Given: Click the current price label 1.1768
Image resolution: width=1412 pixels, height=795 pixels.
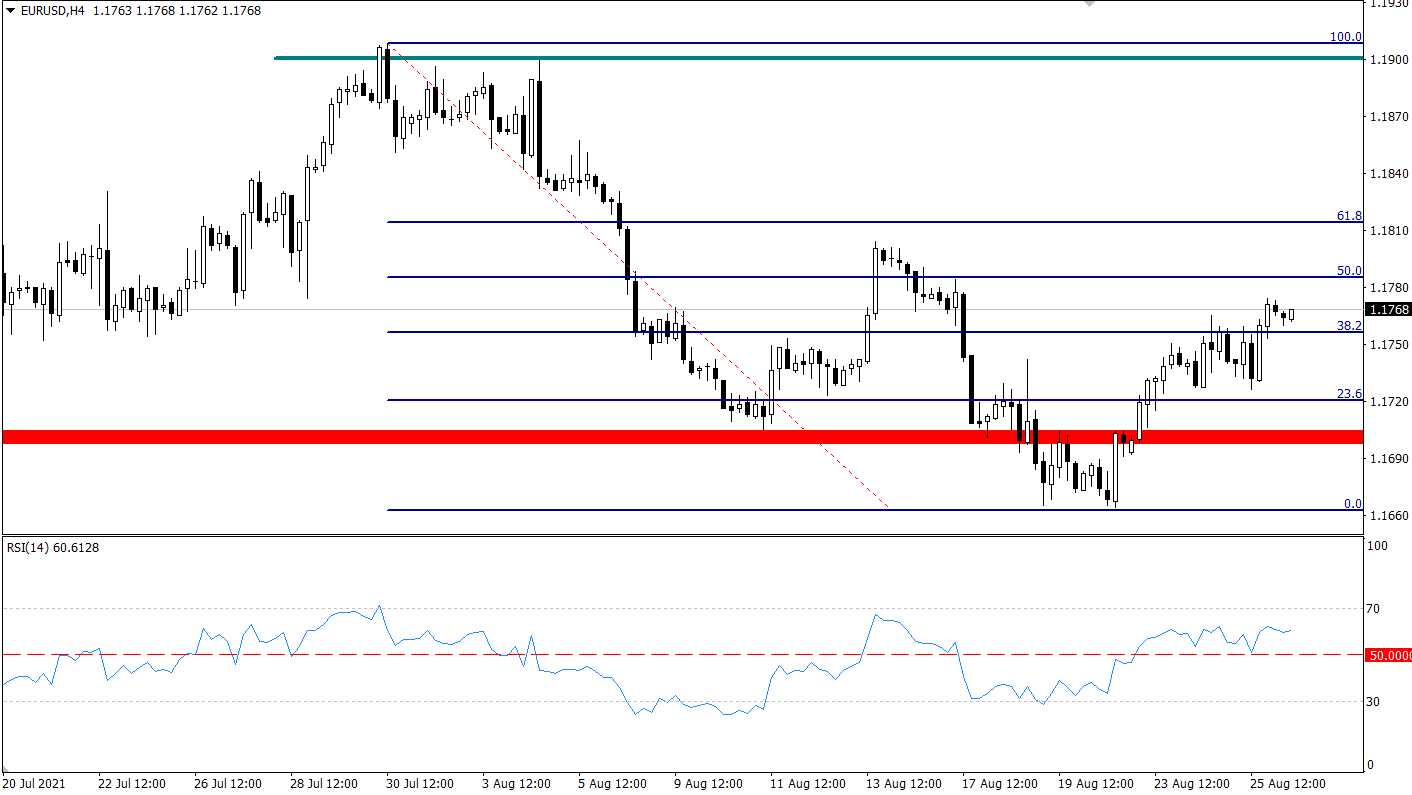Looking at the screenshot, I should [1388, 310].
